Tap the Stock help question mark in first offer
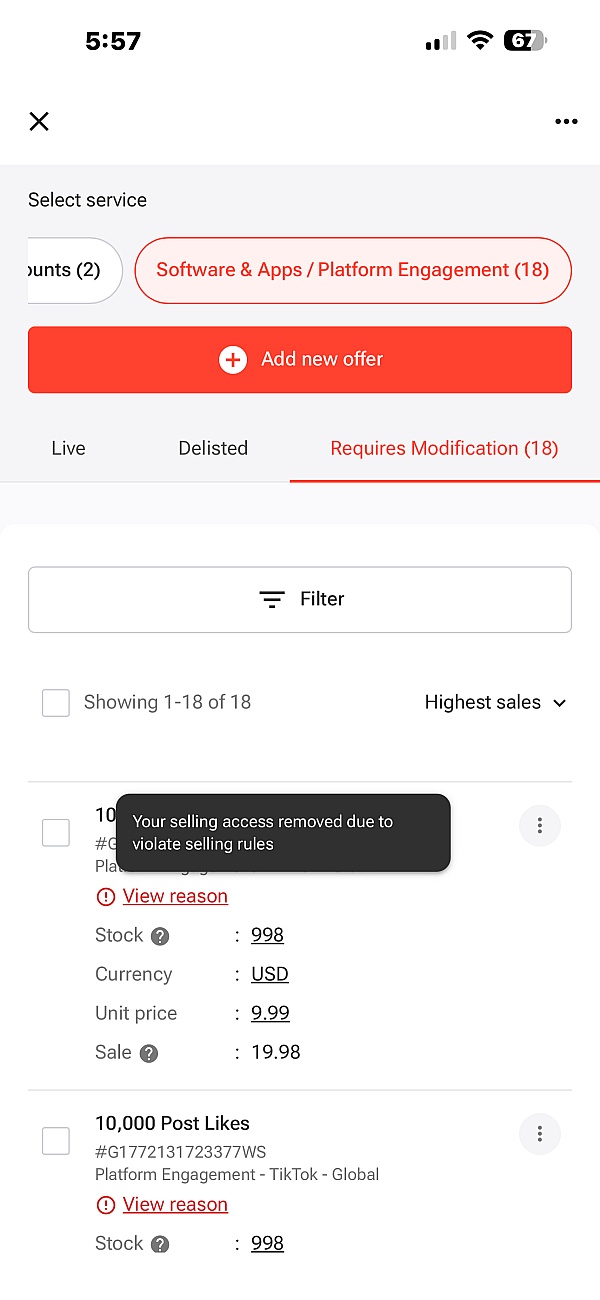 click(160, 937)
